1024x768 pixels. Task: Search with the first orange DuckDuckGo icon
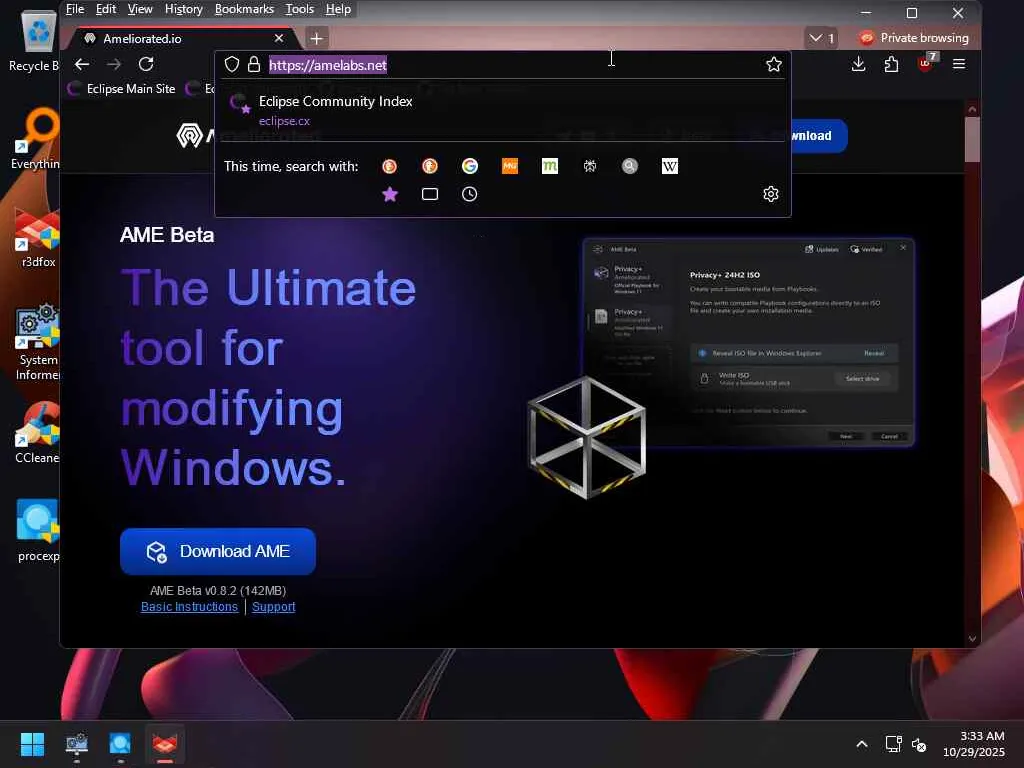coord(389,166)
